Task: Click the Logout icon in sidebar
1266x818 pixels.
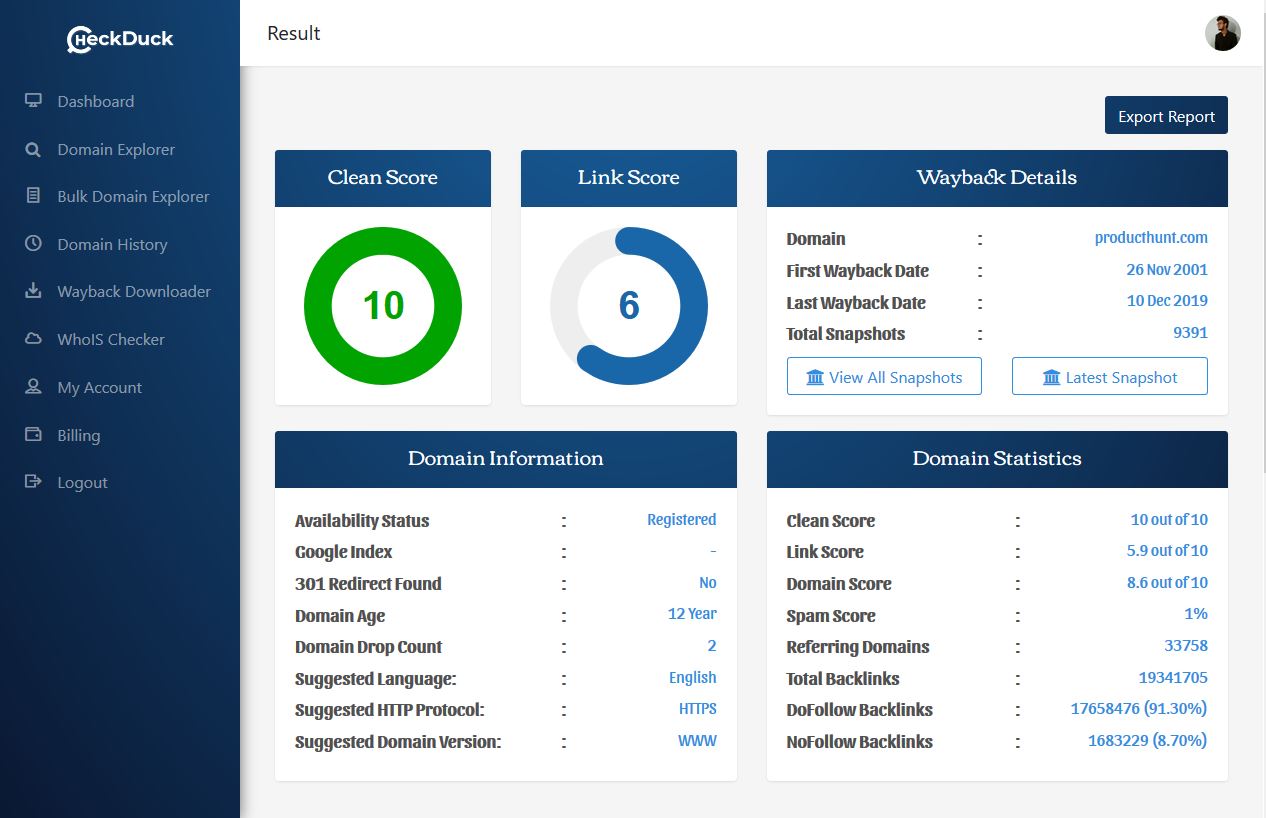Action: pos(34,482)
